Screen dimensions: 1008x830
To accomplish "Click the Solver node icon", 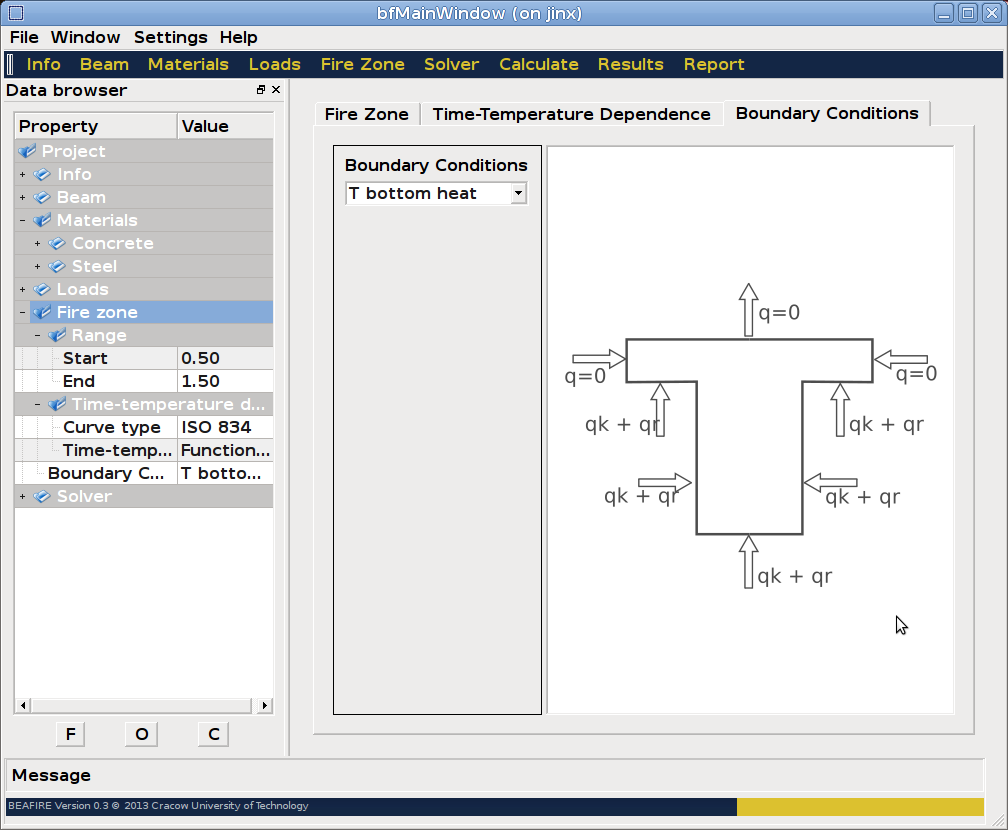I will (42, 497).
